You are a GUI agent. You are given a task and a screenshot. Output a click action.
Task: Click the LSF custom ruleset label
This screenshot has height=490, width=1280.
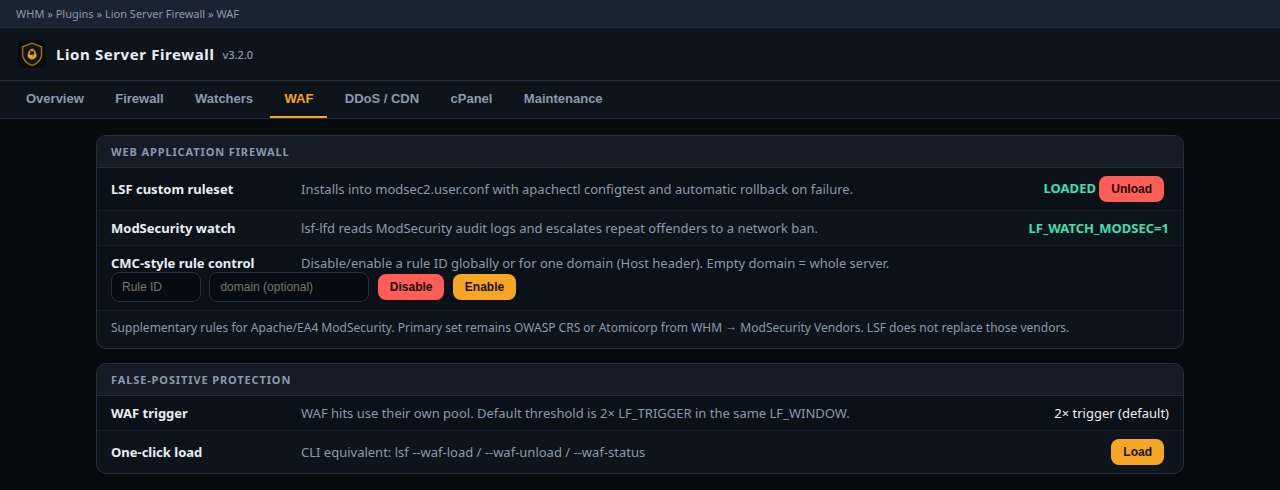click(172, 189)
